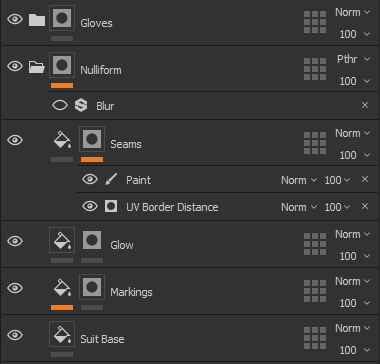
Task: Select the Nulliform layer name
Action: pyautogui.click(x=101, y=70)
